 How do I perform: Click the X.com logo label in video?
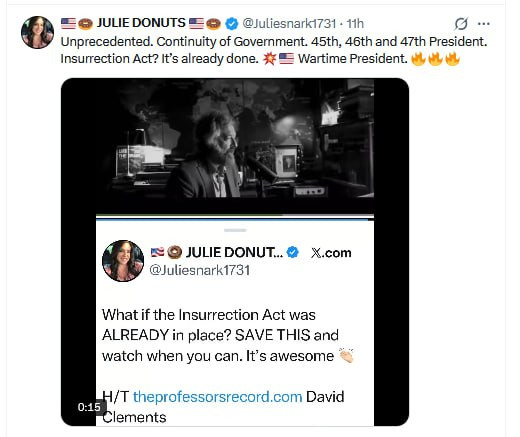pos(331,253)
